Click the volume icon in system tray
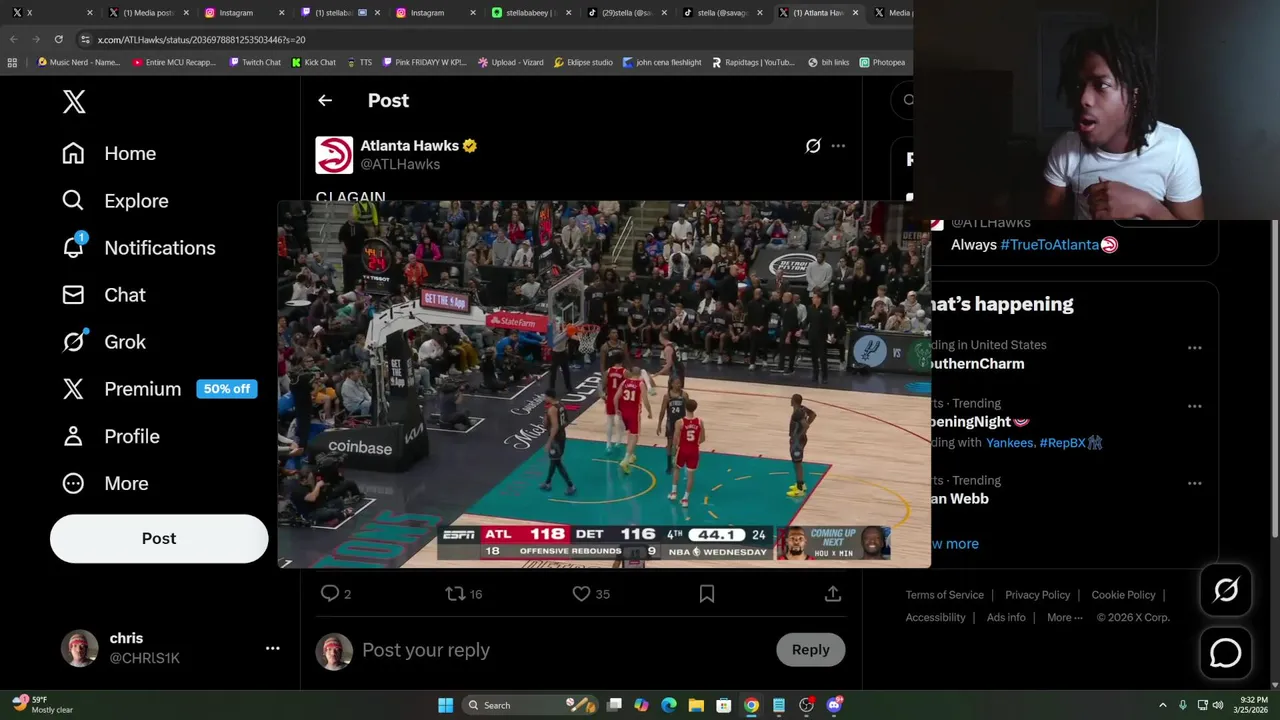This screenshot has width=1280, height=720. tap(1218, 705)
